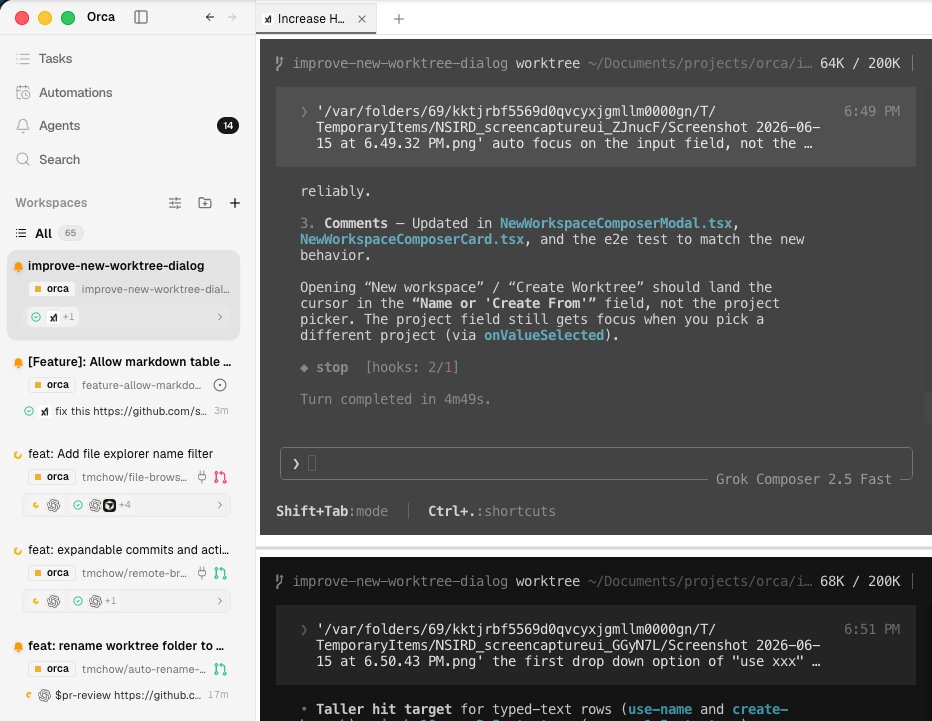Open workspace filter settings sliders icon
Screen dimensions: 932x721
175,203
